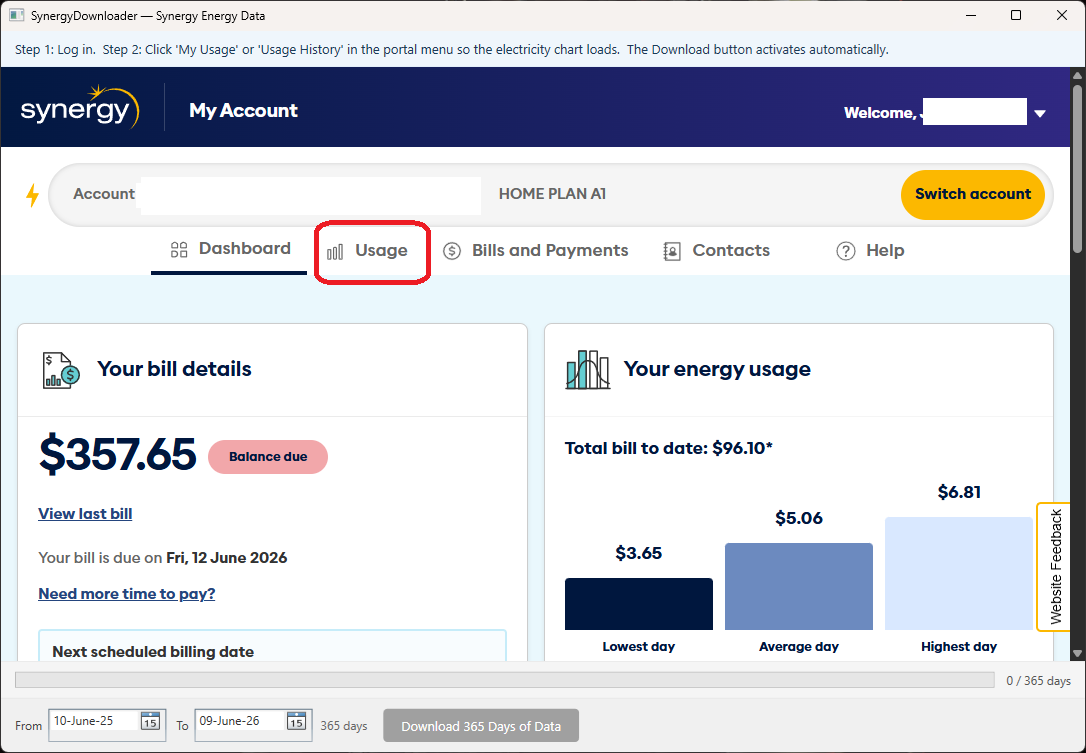Click the download progress bar
The height and width of the screenshot is (753, 1086).
505,680
